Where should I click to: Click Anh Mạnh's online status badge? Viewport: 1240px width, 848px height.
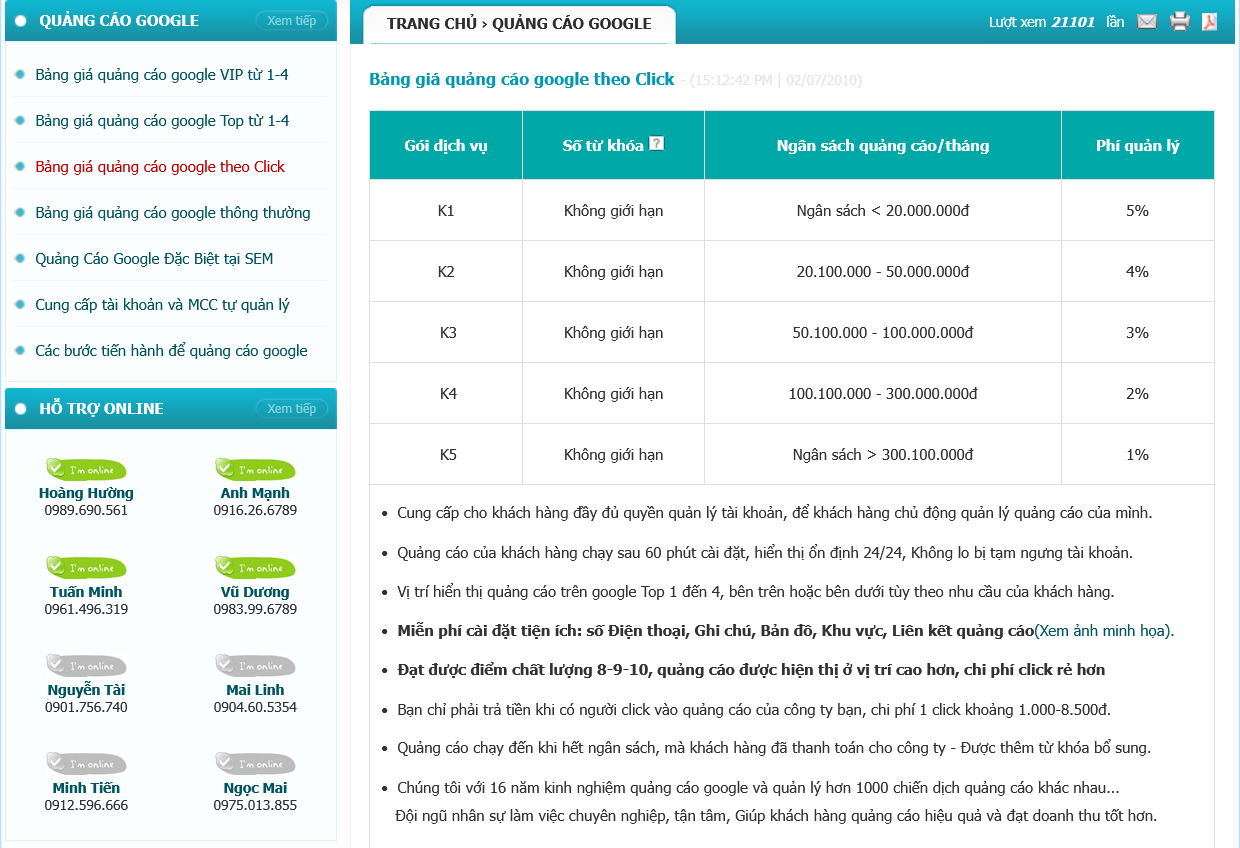[x=255, y=469]
